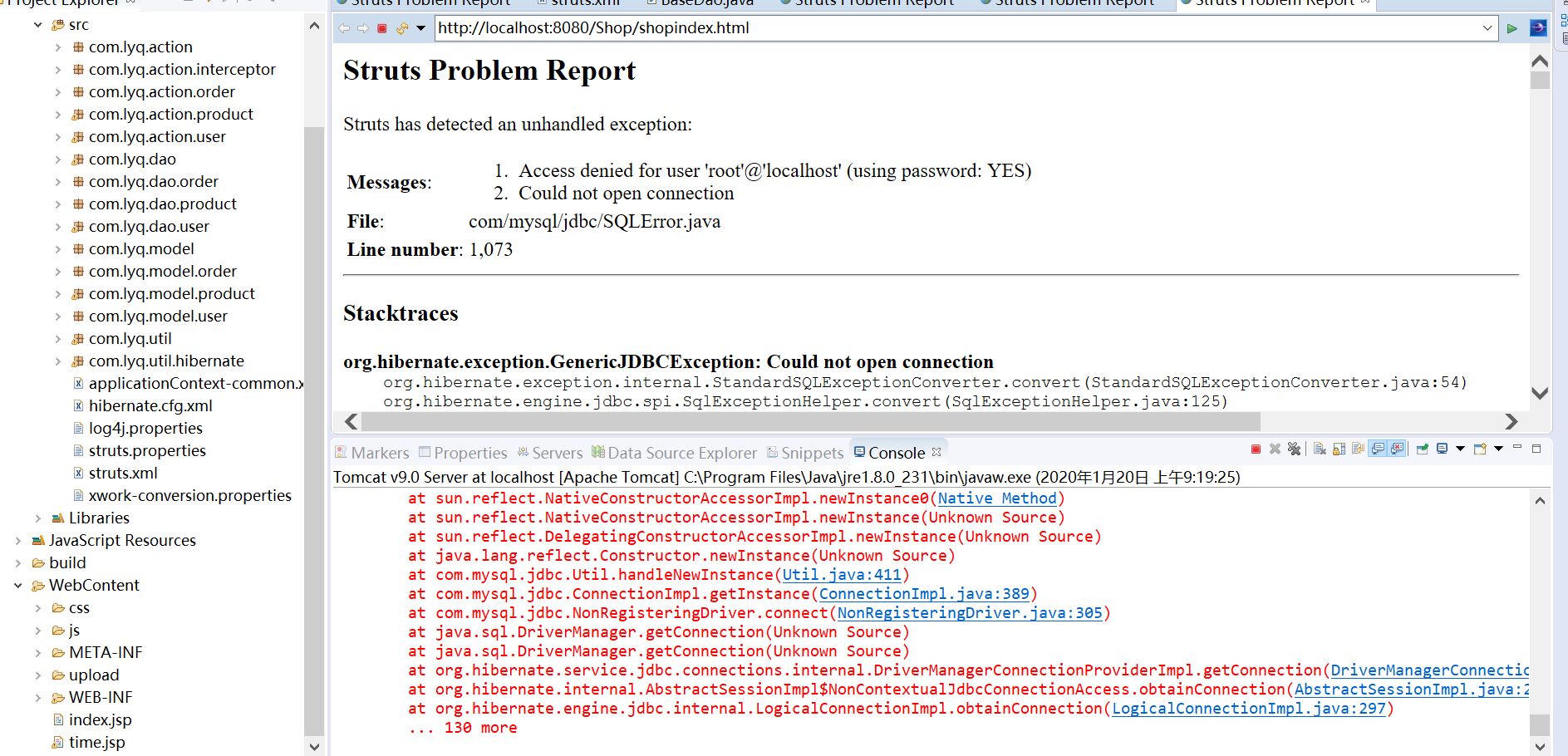This screenshot has width=1568, height=756.
Task: Expand the com.lyq.dao package
Action: click(58, 160)
